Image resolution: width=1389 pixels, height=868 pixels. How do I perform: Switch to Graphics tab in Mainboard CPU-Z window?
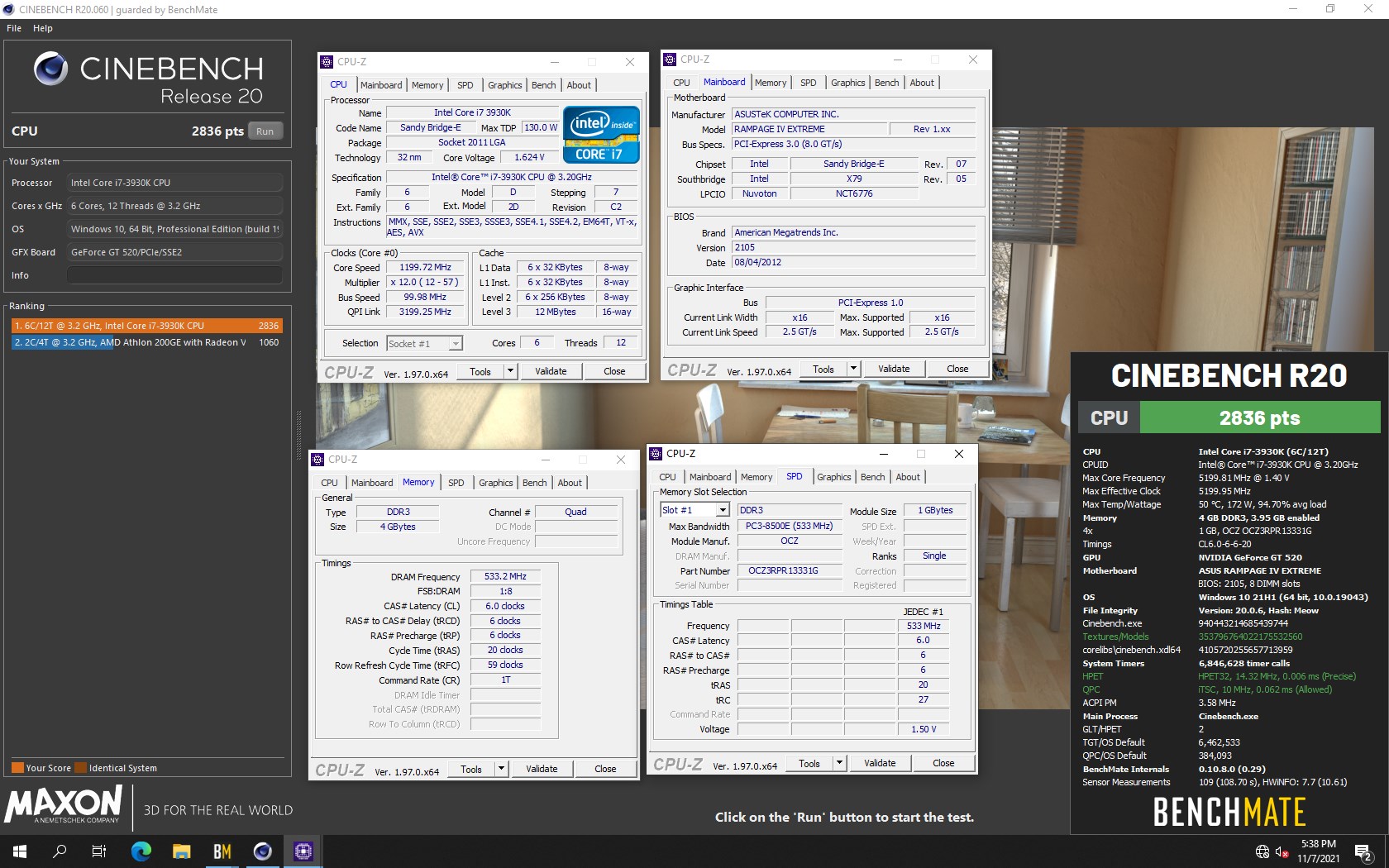pyautogui.click(x=847, y=83)
